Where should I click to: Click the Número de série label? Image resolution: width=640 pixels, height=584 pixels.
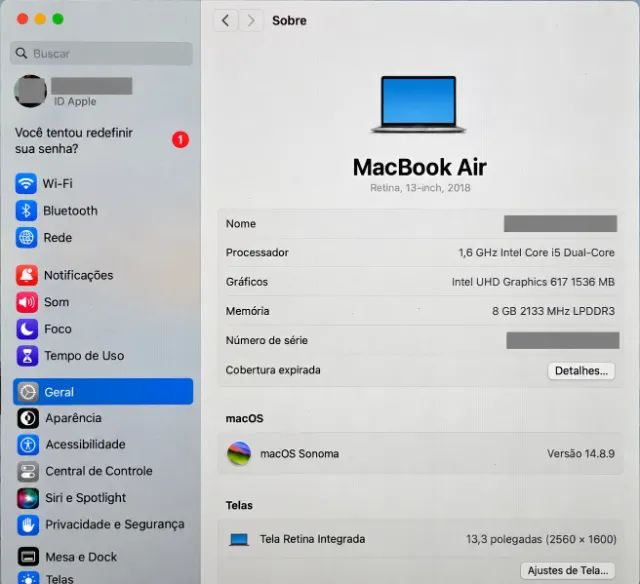tap(267, 340)
